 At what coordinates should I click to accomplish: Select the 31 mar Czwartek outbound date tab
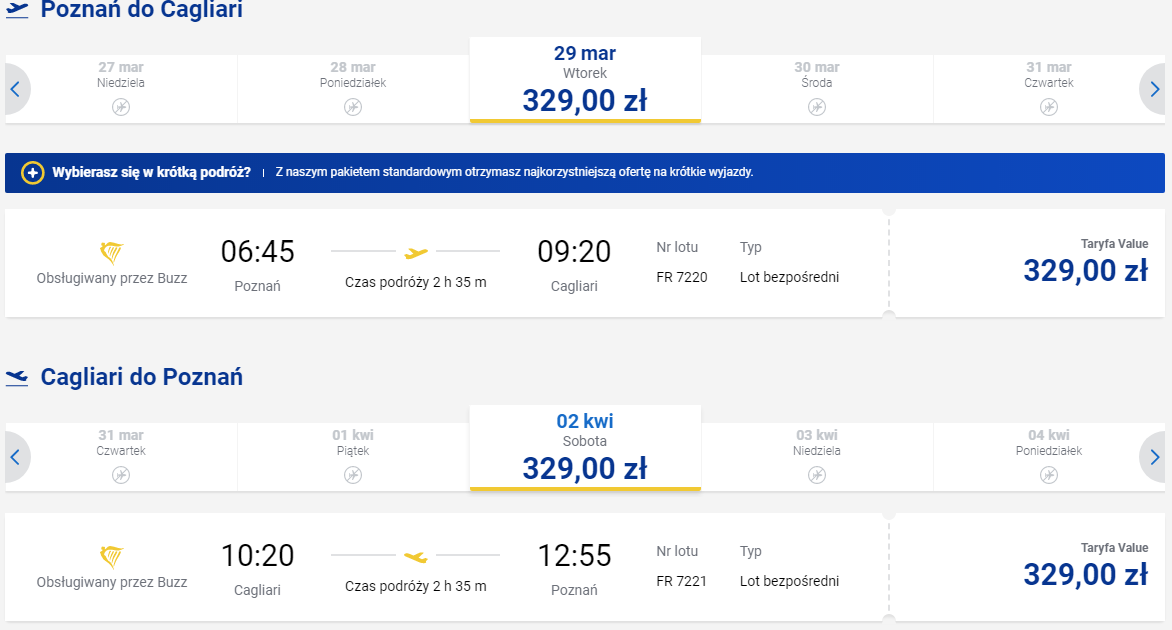[x=1049, y=89]
